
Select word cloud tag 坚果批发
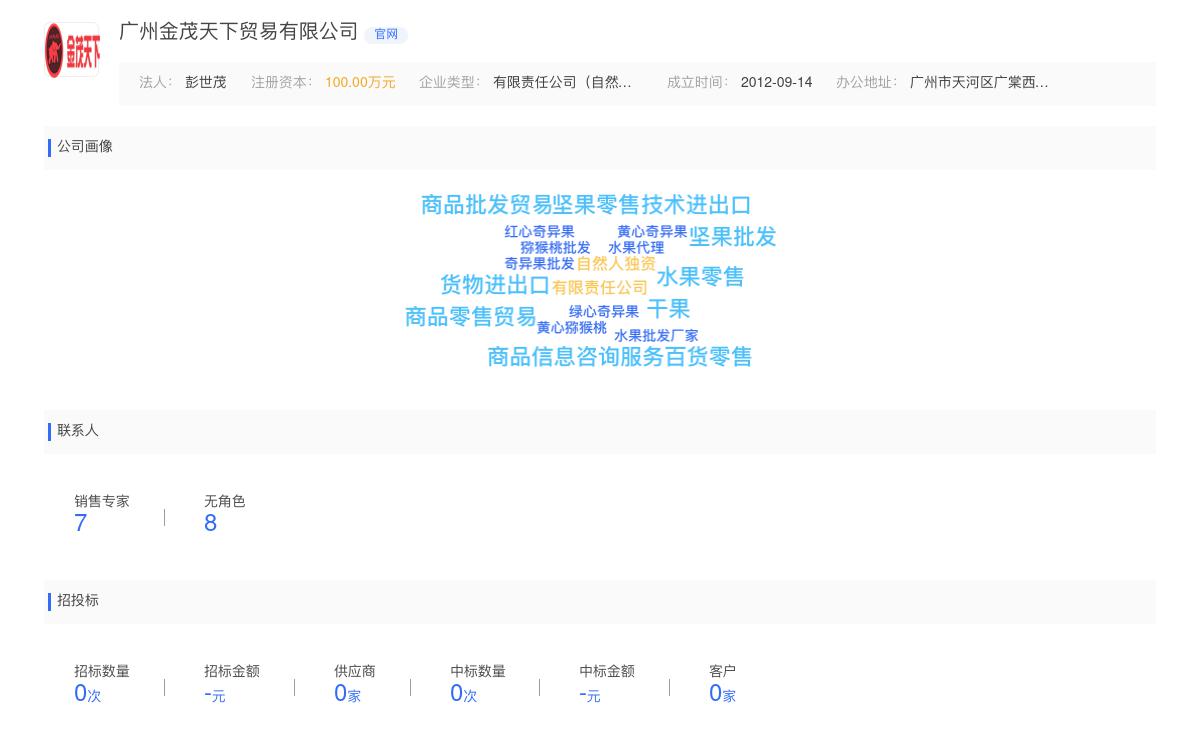(733, 237)
